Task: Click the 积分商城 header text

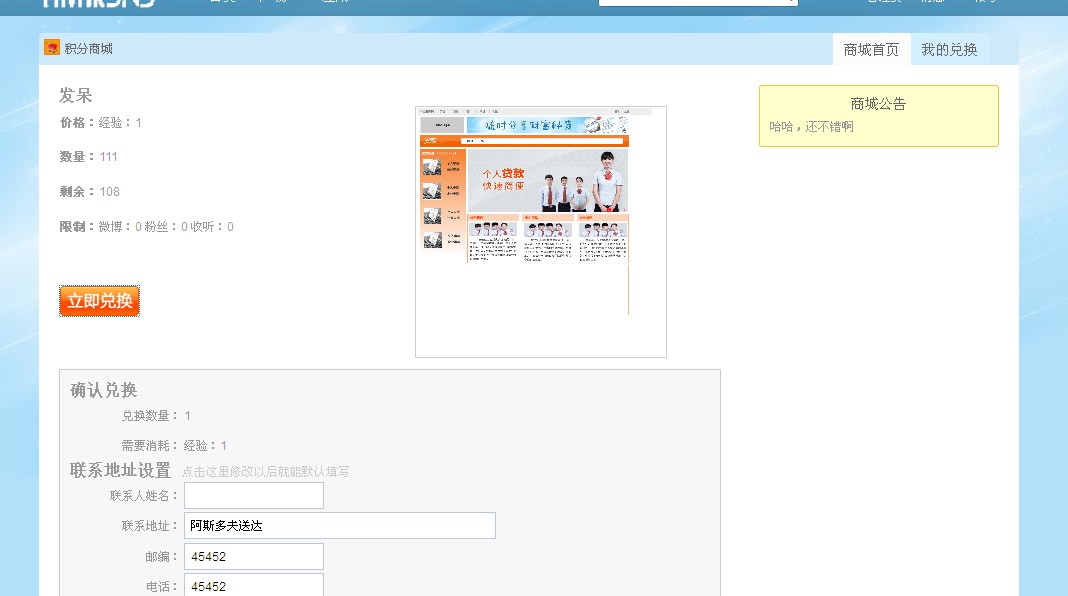Action: 89,48
